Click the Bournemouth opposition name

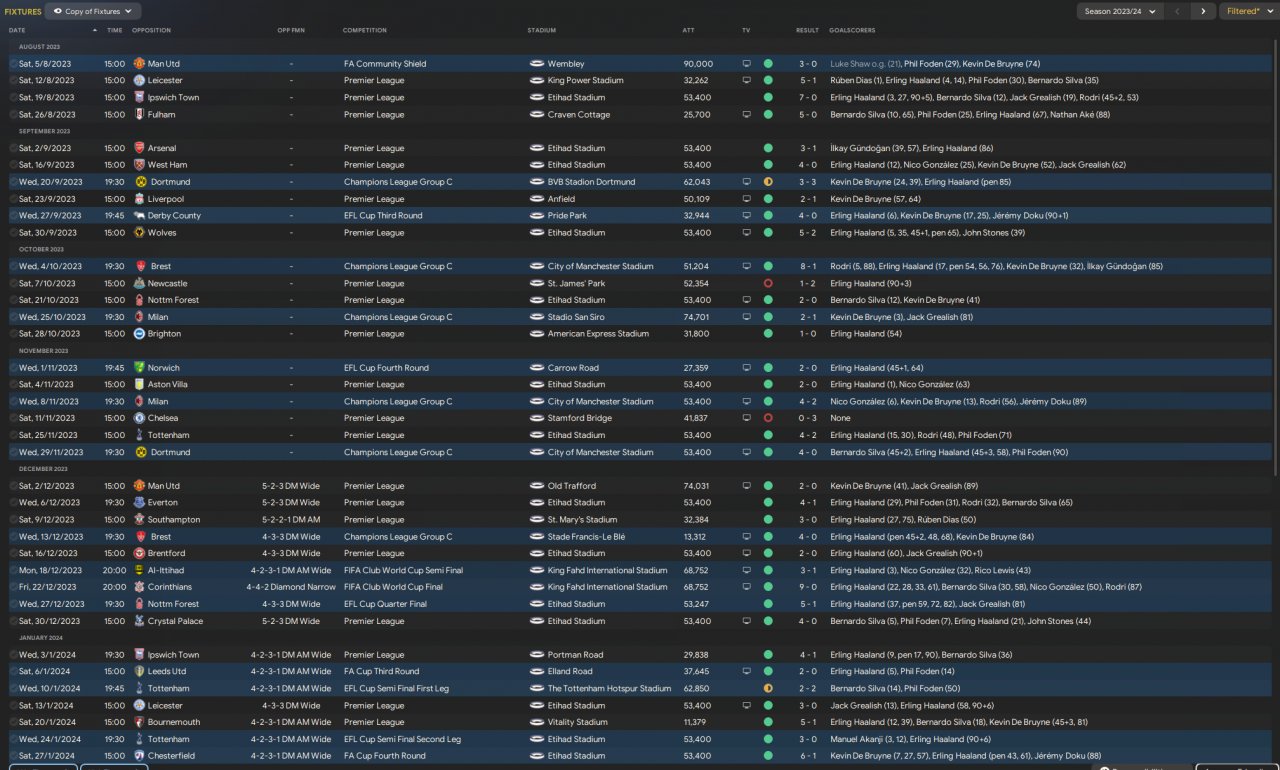click(174, 722)
